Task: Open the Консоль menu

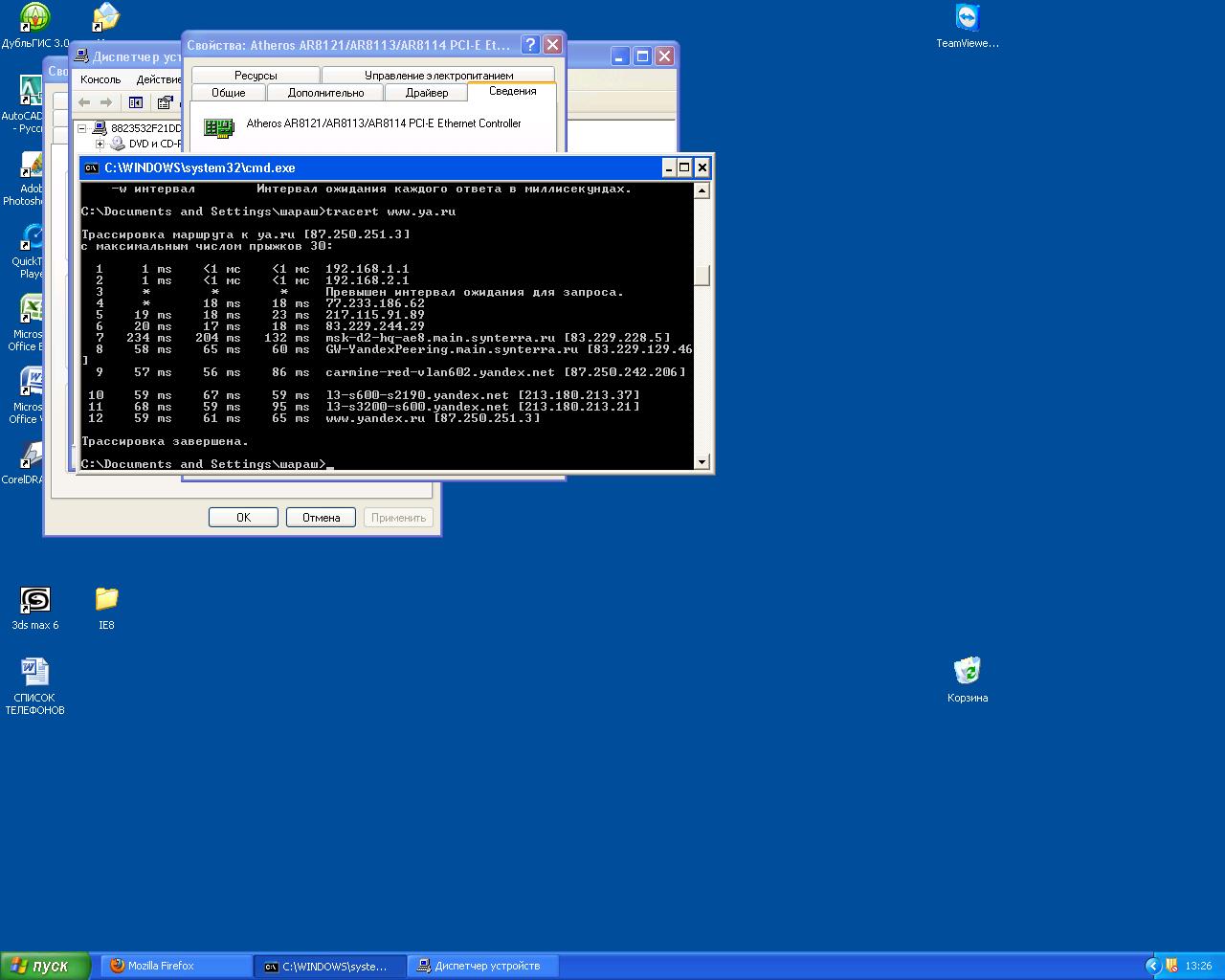Action: [x=100, y=79]
